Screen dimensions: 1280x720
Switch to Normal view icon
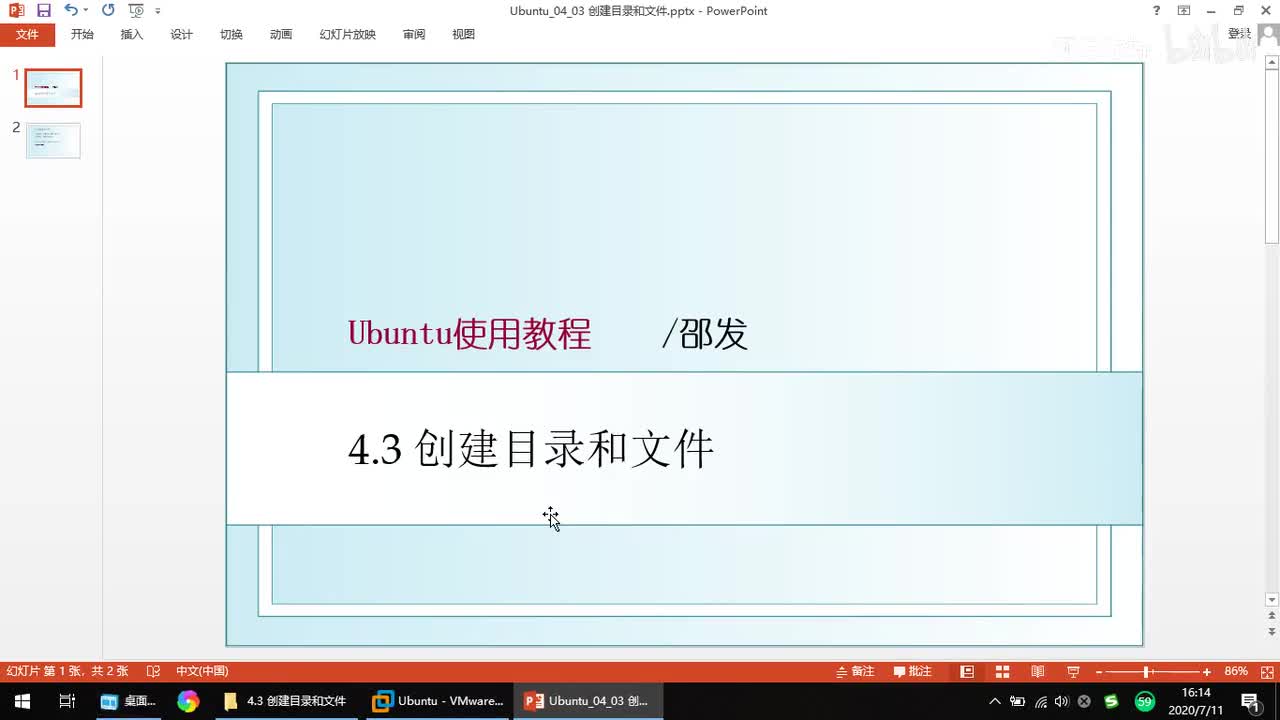click(967, 672)
